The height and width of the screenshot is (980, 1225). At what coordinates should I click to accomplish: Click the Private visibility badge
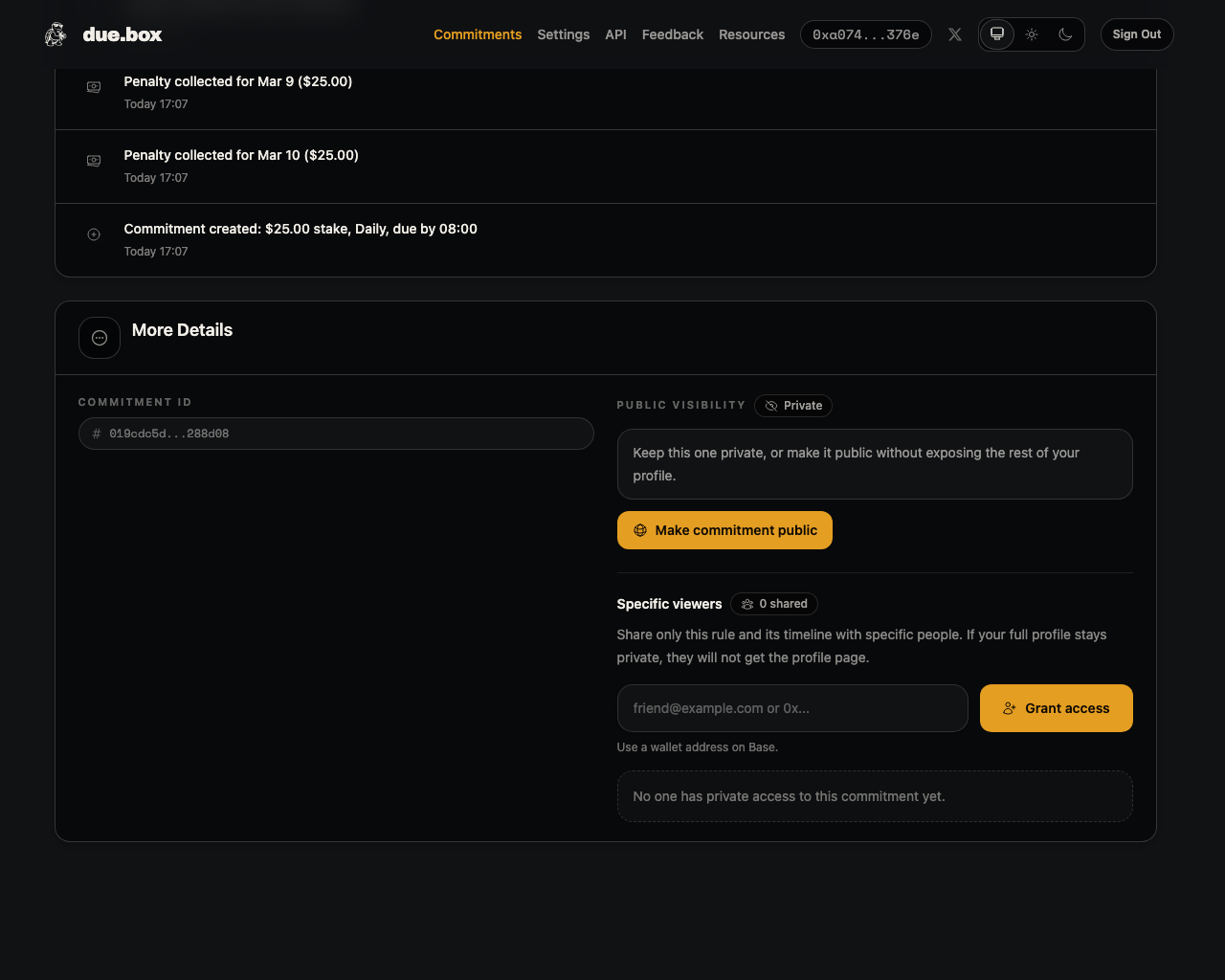click(792, 406)
